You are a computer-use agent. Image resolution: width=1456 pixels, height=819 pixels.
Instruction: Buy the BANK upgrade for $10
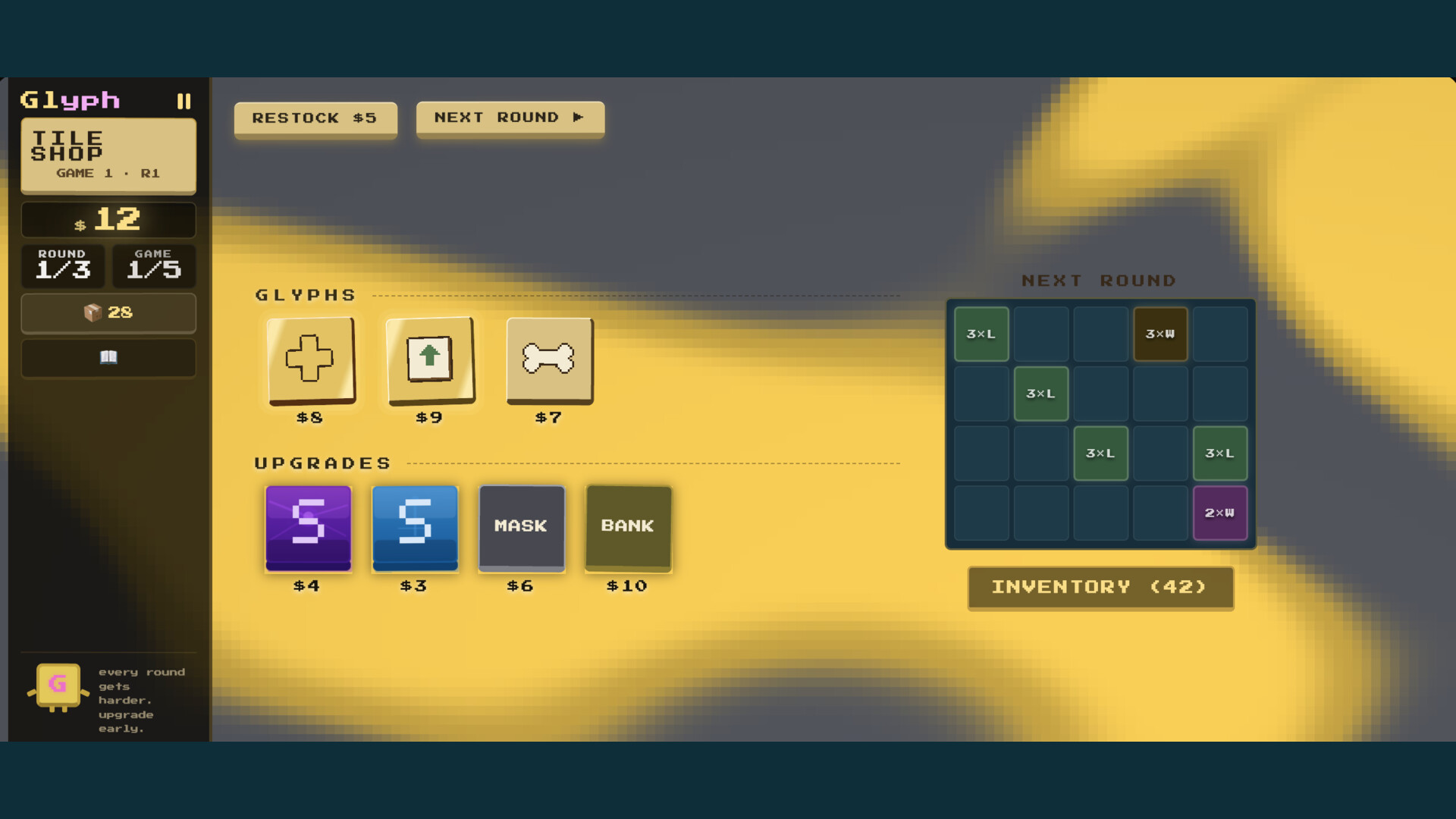tap(628, 527)
